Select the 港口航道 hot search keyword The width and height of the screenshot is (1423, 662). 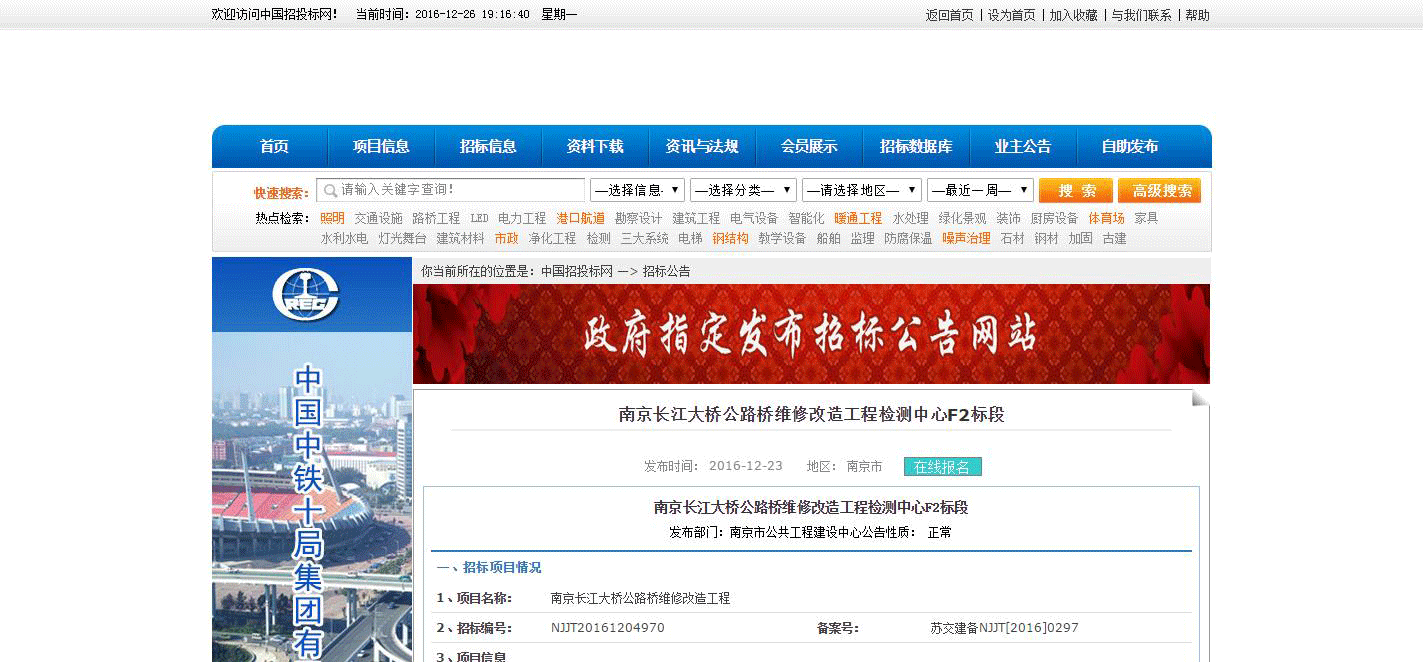pos(580,218)
